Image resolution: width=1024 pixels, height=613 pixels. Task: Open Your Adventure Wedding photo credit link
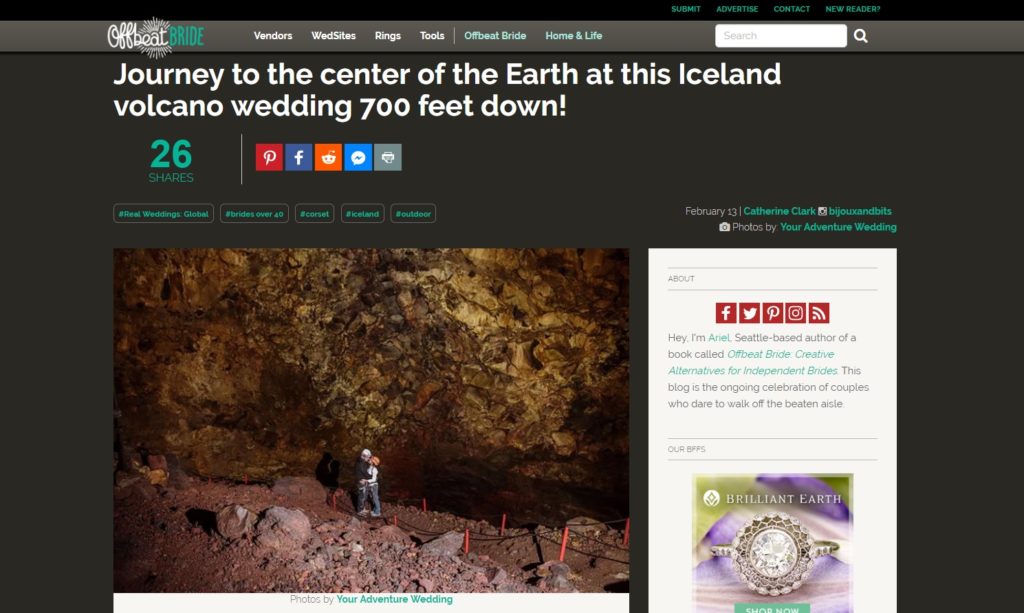pos(838,227)
